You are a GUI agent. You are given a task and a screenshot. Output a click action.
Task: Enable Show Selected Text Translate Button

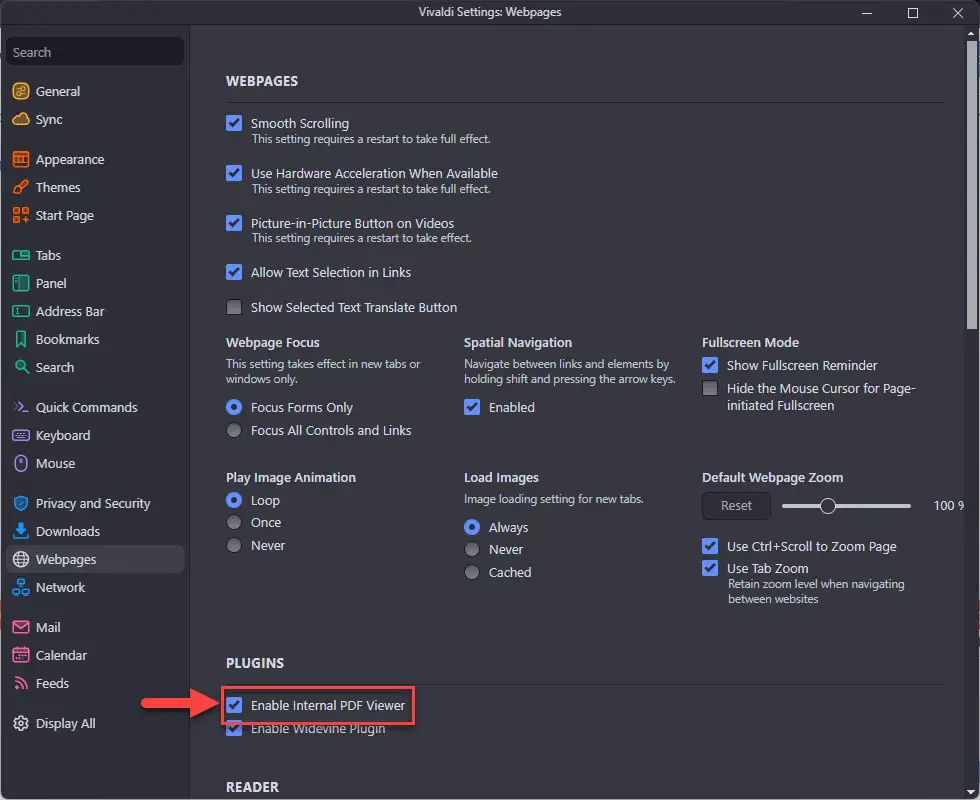[x=234, y=308]
